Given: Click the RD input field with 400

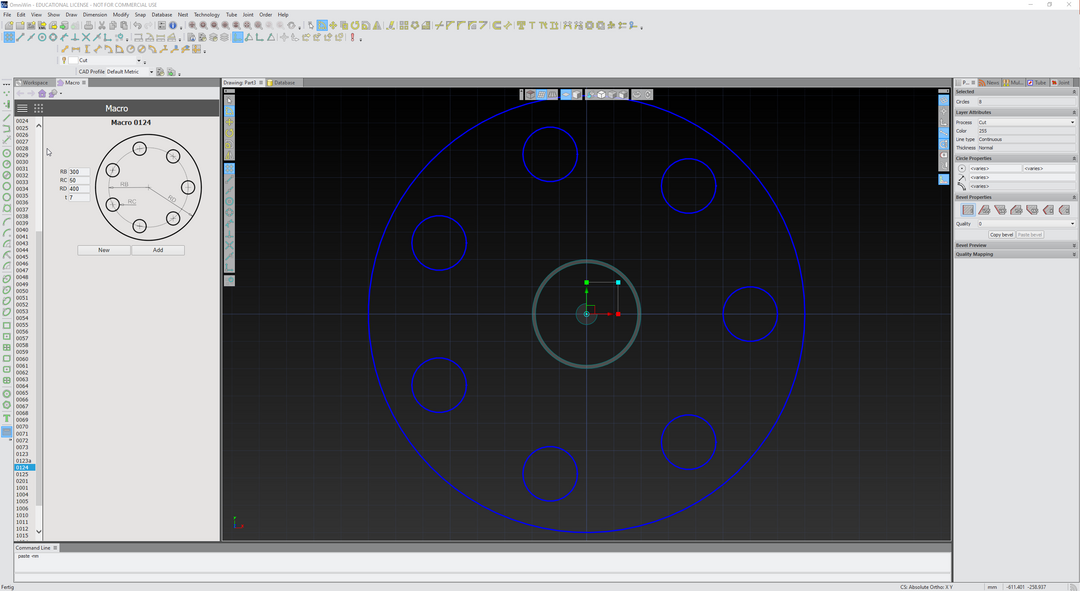Looking at the screenshot, I should (x=79, y=188).
